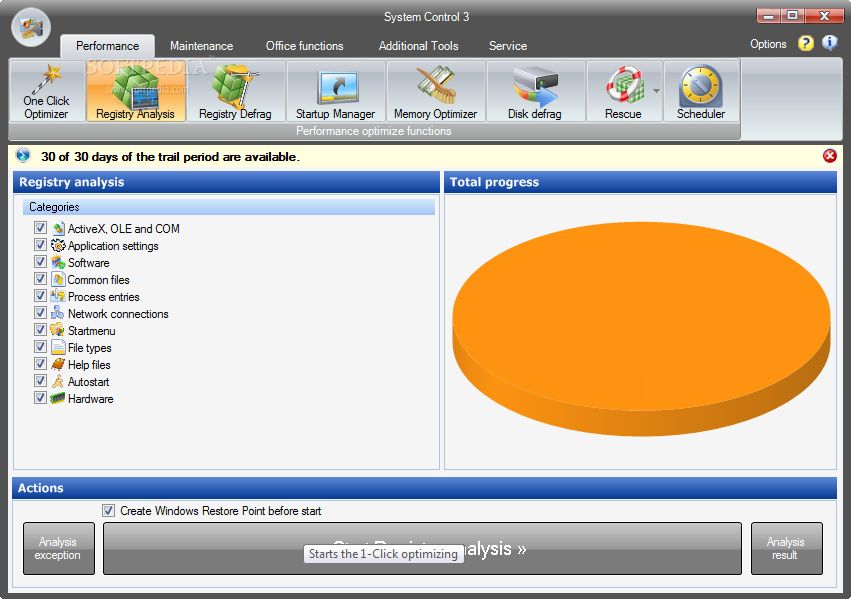
Task: Switch to the Additional Tools tab
Action: click(x=418, y=46)
